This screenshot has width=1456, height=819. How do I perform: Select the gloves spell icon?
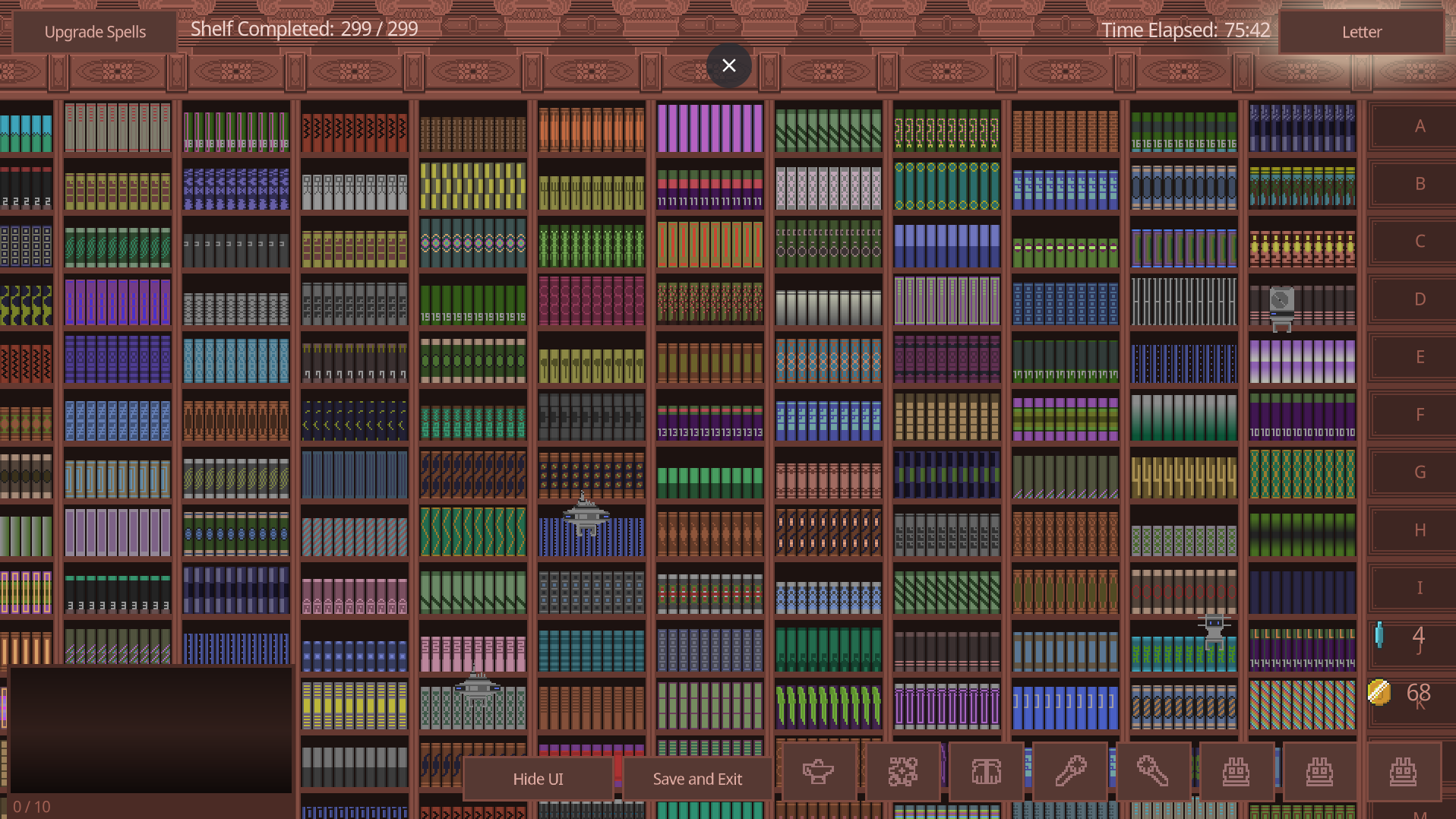[986, 772]
